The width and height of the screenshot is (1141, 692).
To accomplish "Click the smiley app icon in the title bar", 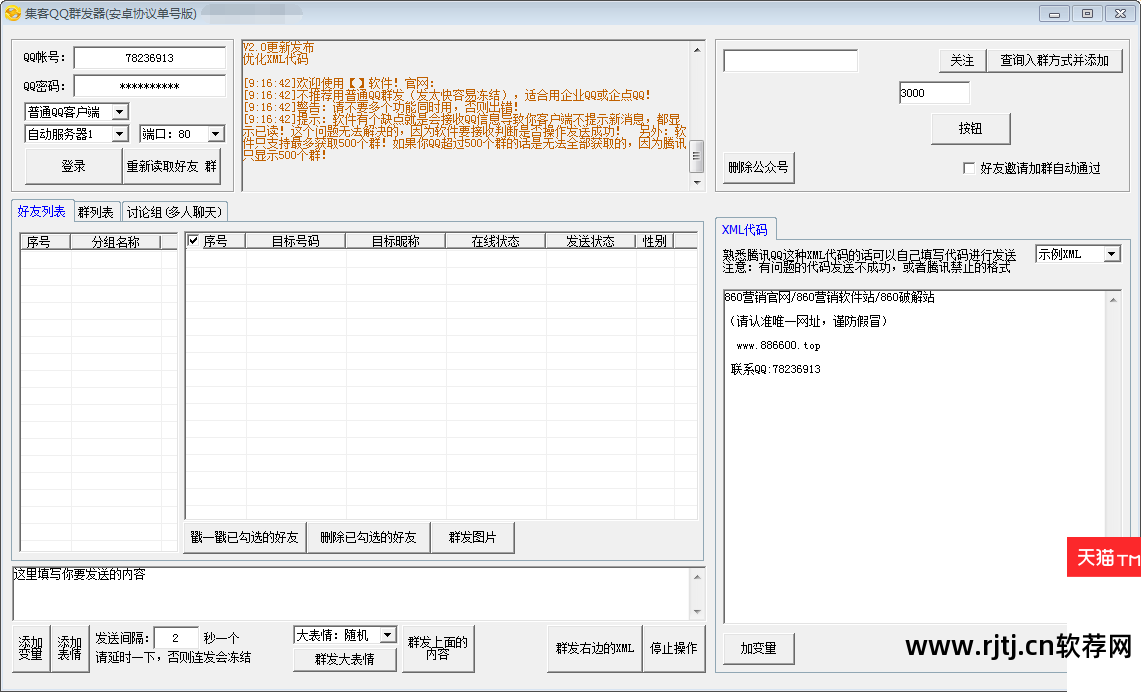I will click(11, 13).
